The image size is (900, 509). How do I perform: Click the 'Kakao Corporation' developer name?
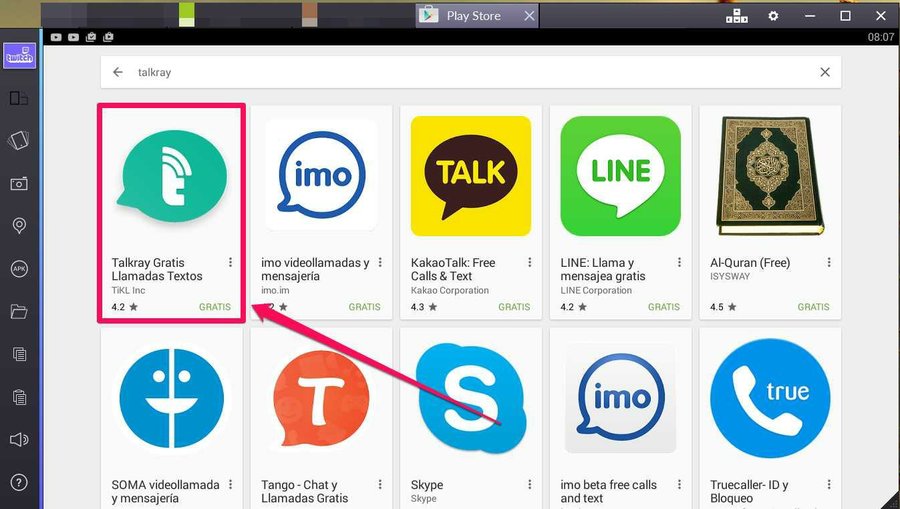click(450, 290)
